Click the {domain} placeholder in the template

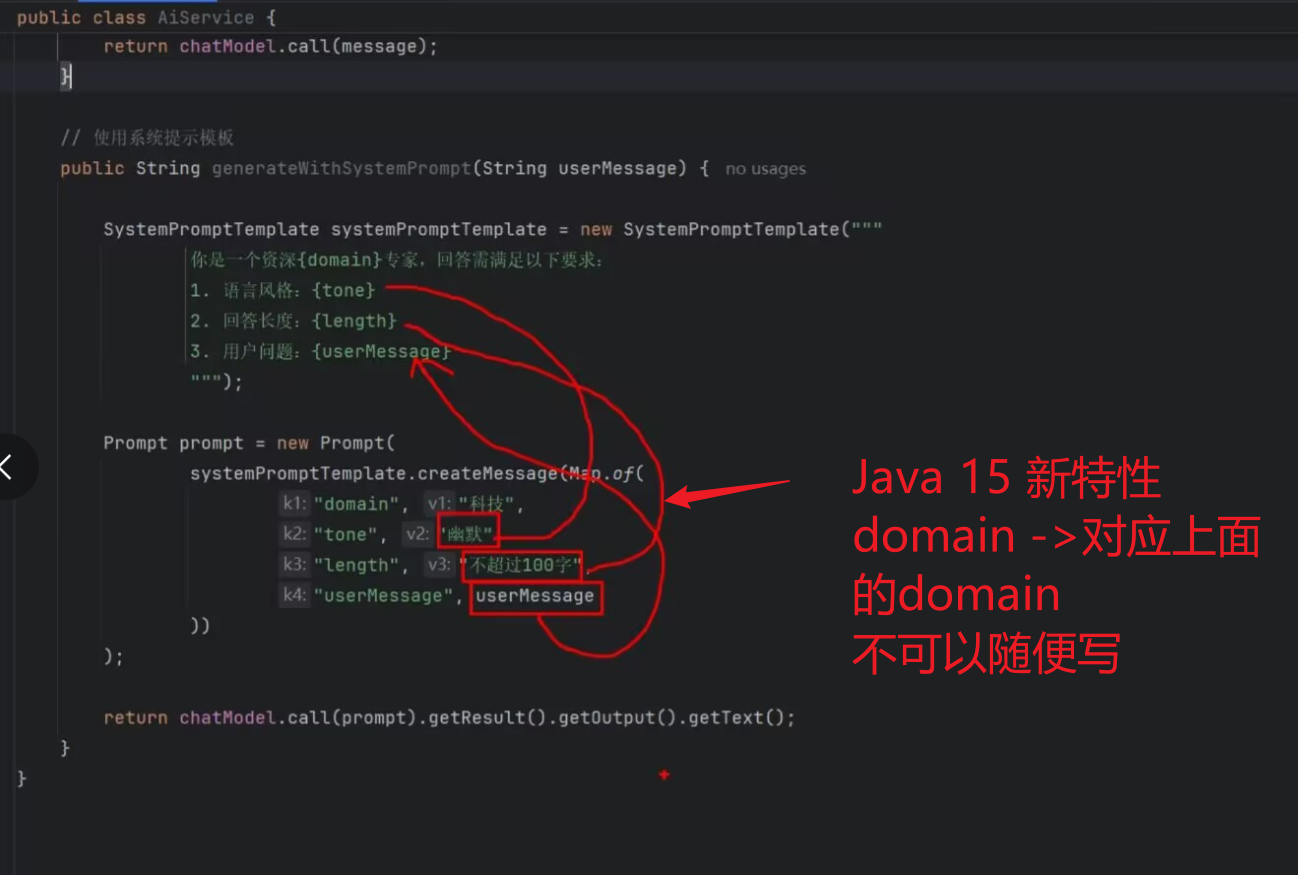pyautogui.click(x=341, y=260)
